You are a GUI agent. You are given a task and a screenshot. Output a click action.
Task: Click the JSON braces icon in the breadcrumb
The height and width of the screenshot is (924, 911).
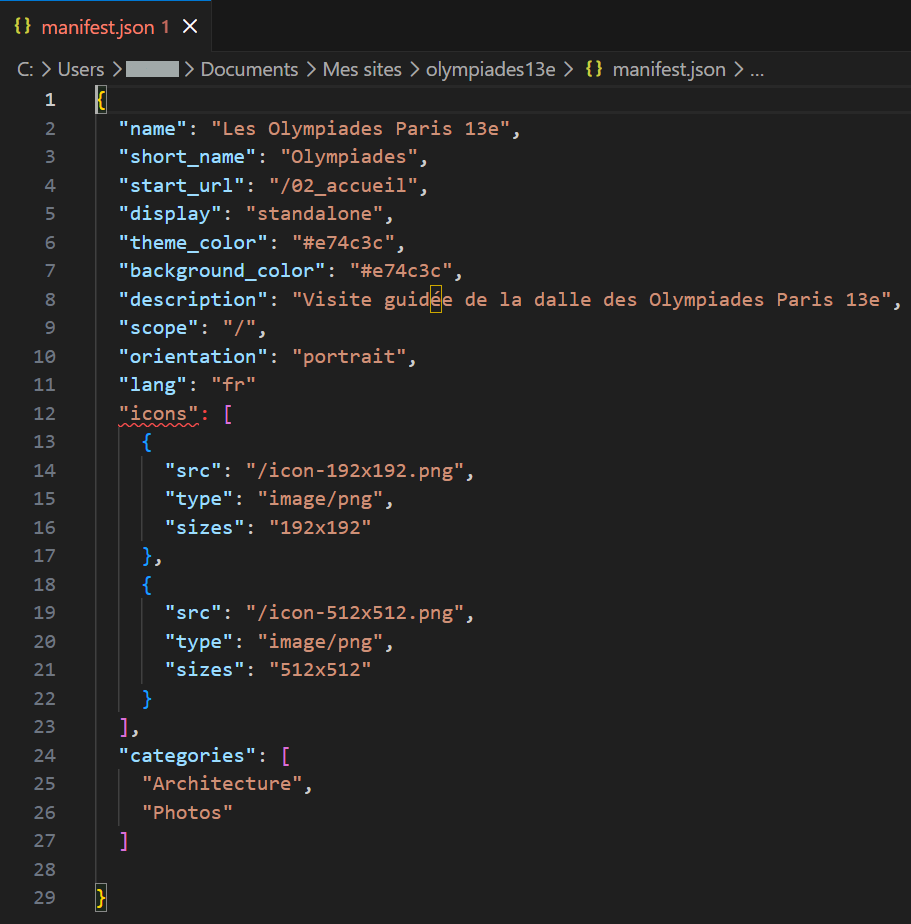594,70
